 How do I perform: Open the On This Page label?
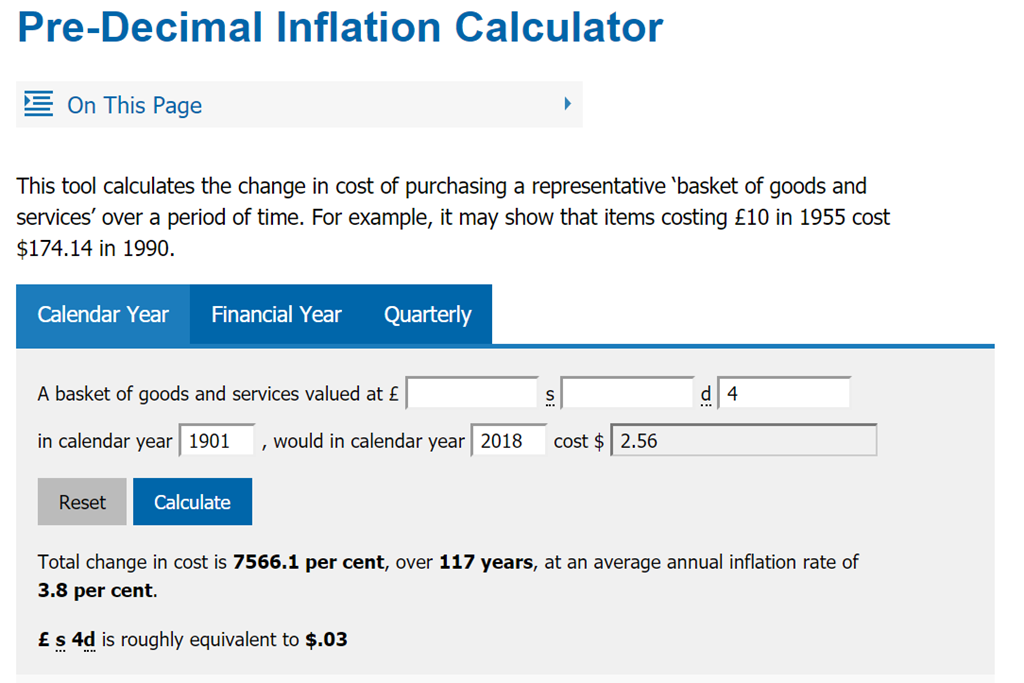pyautogui.click(x=134, y=105)
